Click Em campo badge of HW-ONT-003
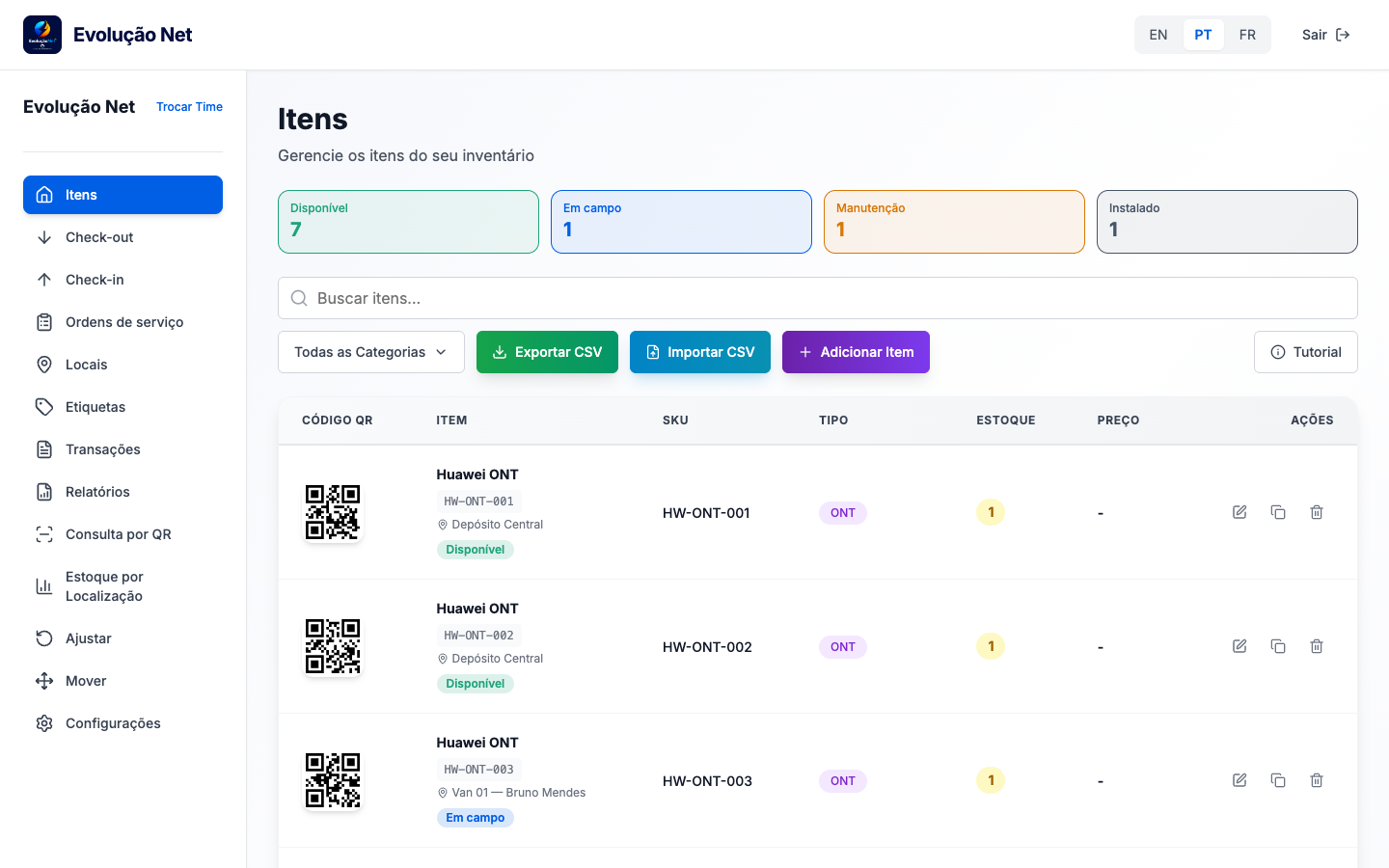This screenshot has width=1389, height=868. (475, 818)
